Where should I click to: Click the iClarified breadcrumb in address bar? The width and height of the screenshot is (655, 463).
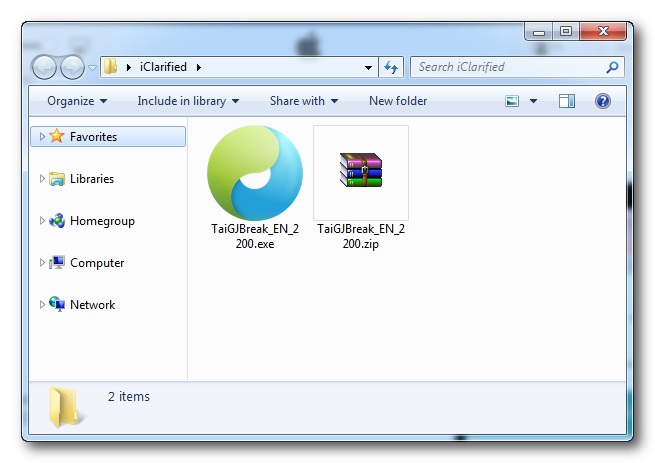coord(163,67)
